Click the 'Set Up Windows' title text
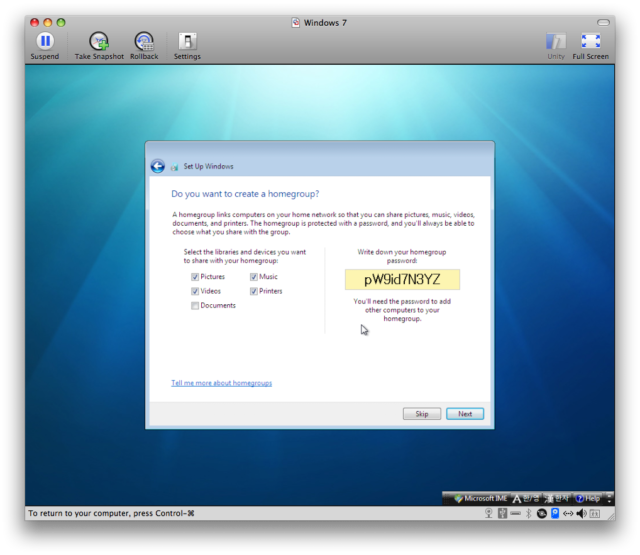This screenshot has width=640, height=555. (x=208, y=166)
